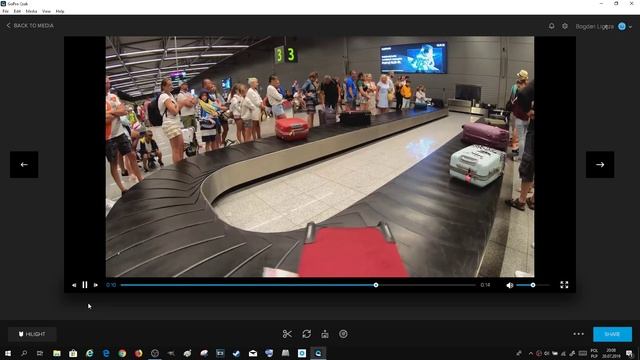Click the rotate video icon

tap(307, 334)
